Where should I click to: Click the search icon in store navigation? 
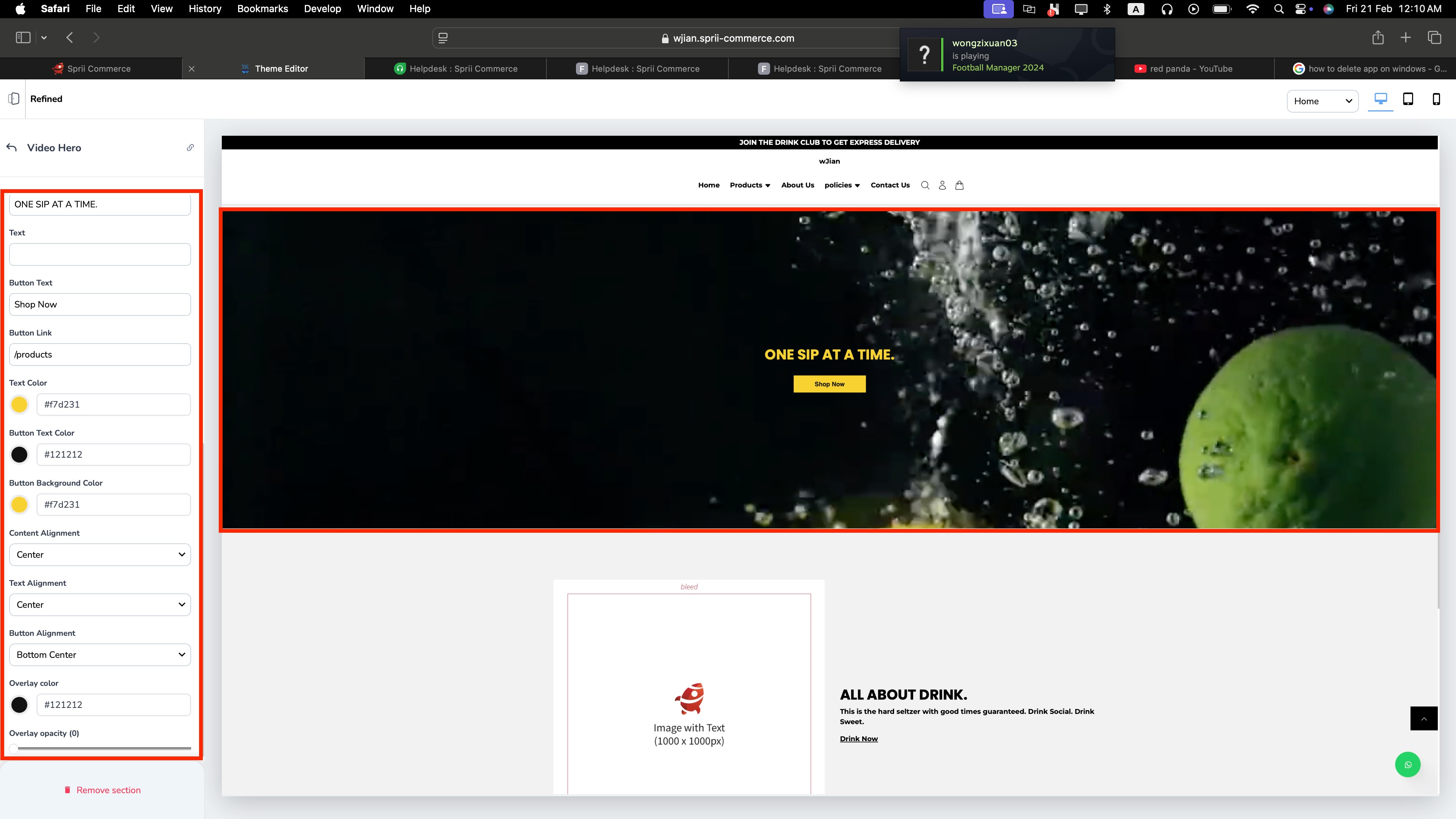point(925,185)
